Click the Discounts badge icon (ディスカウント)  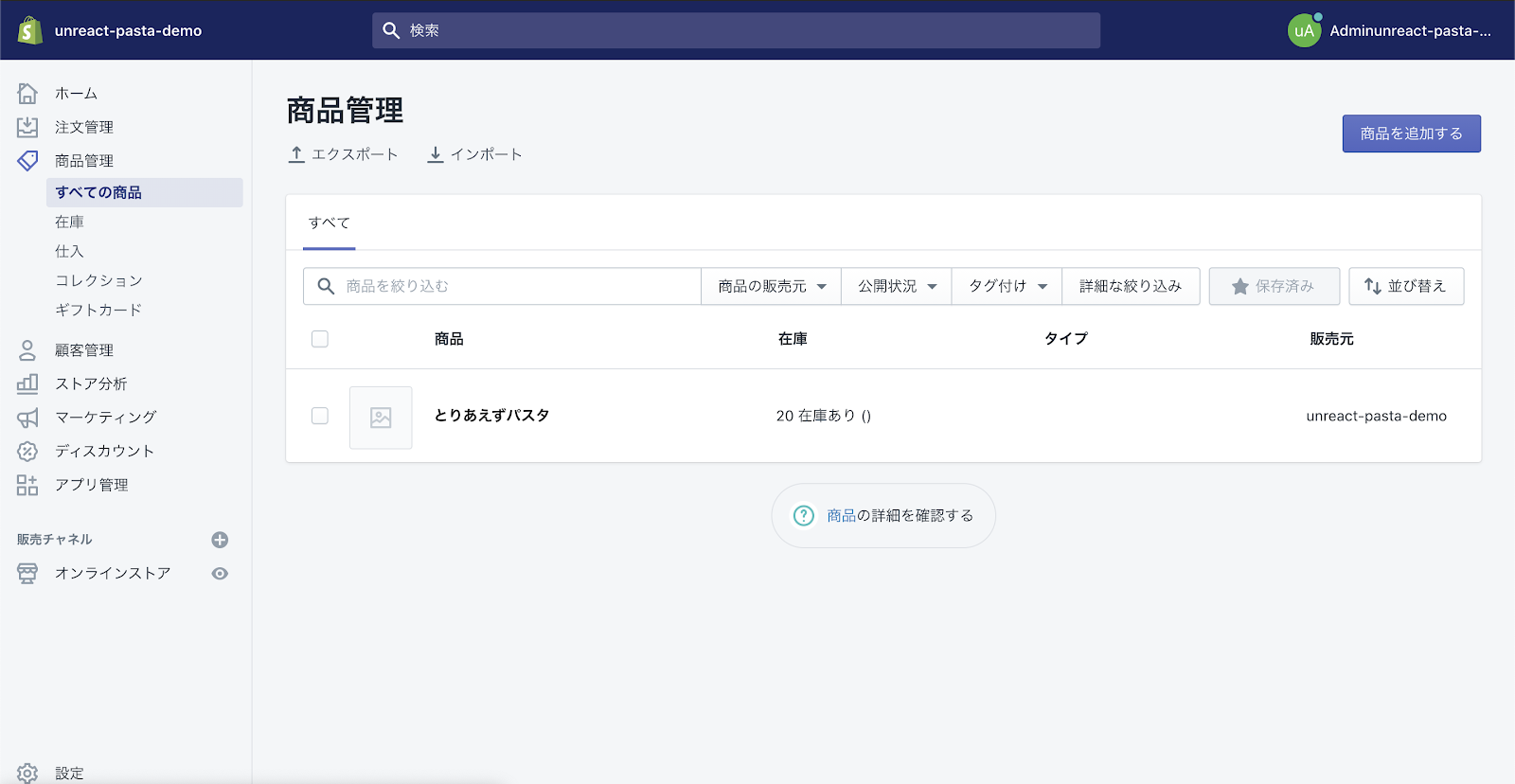(x=27, y=451)
